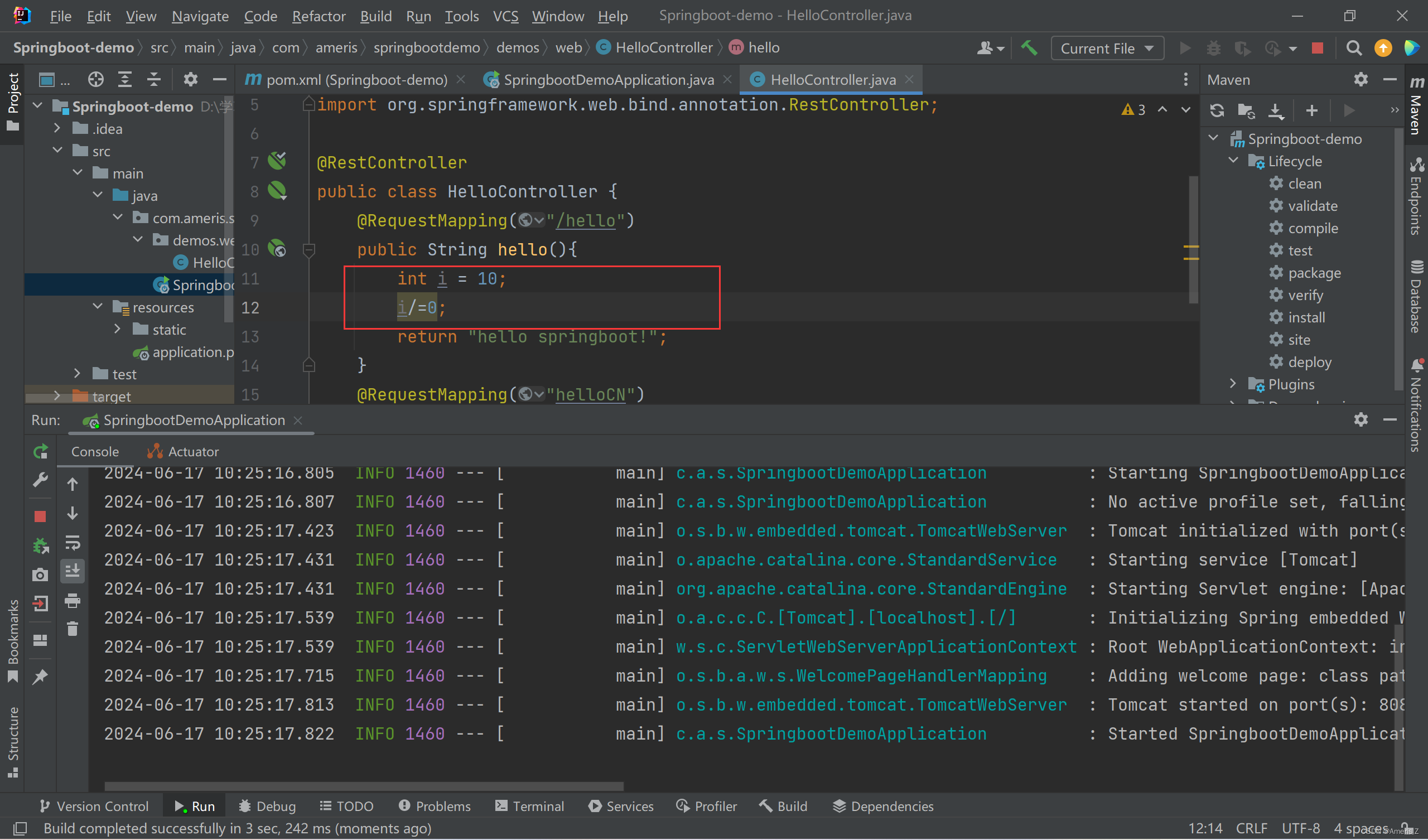Open the Current File run configuration dropdown

coord(1107,48)
